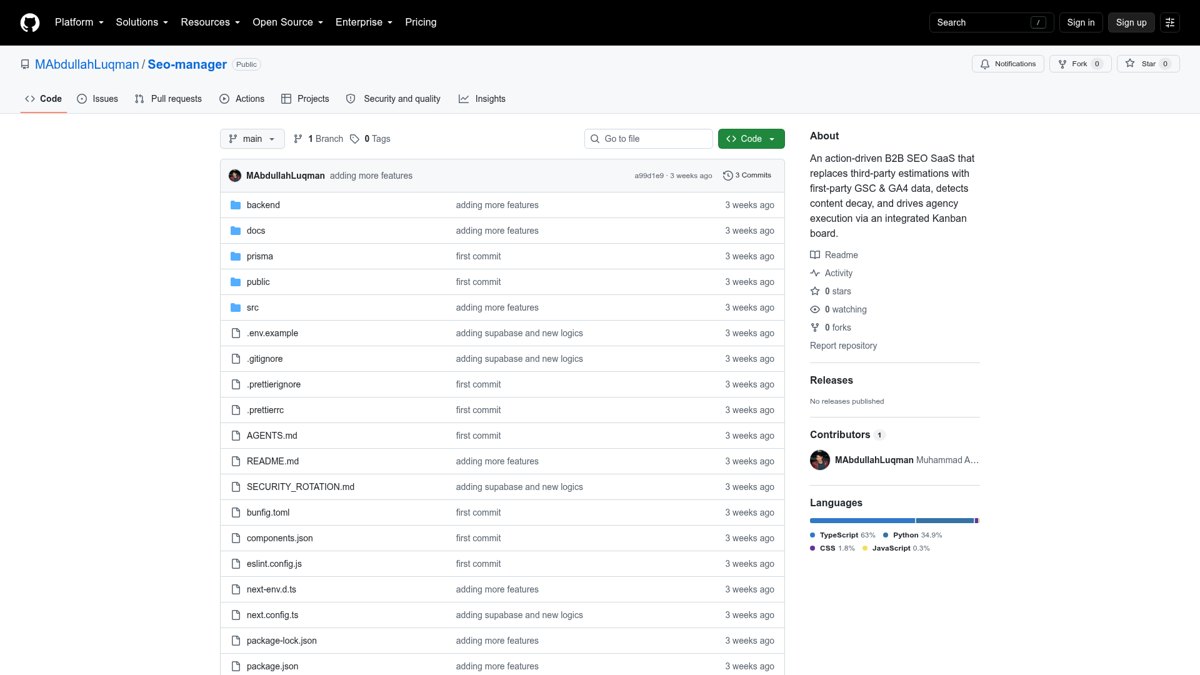Click the eslint.config.js file icon
This screenshot has height=675, width=1200.
(236, 564)
